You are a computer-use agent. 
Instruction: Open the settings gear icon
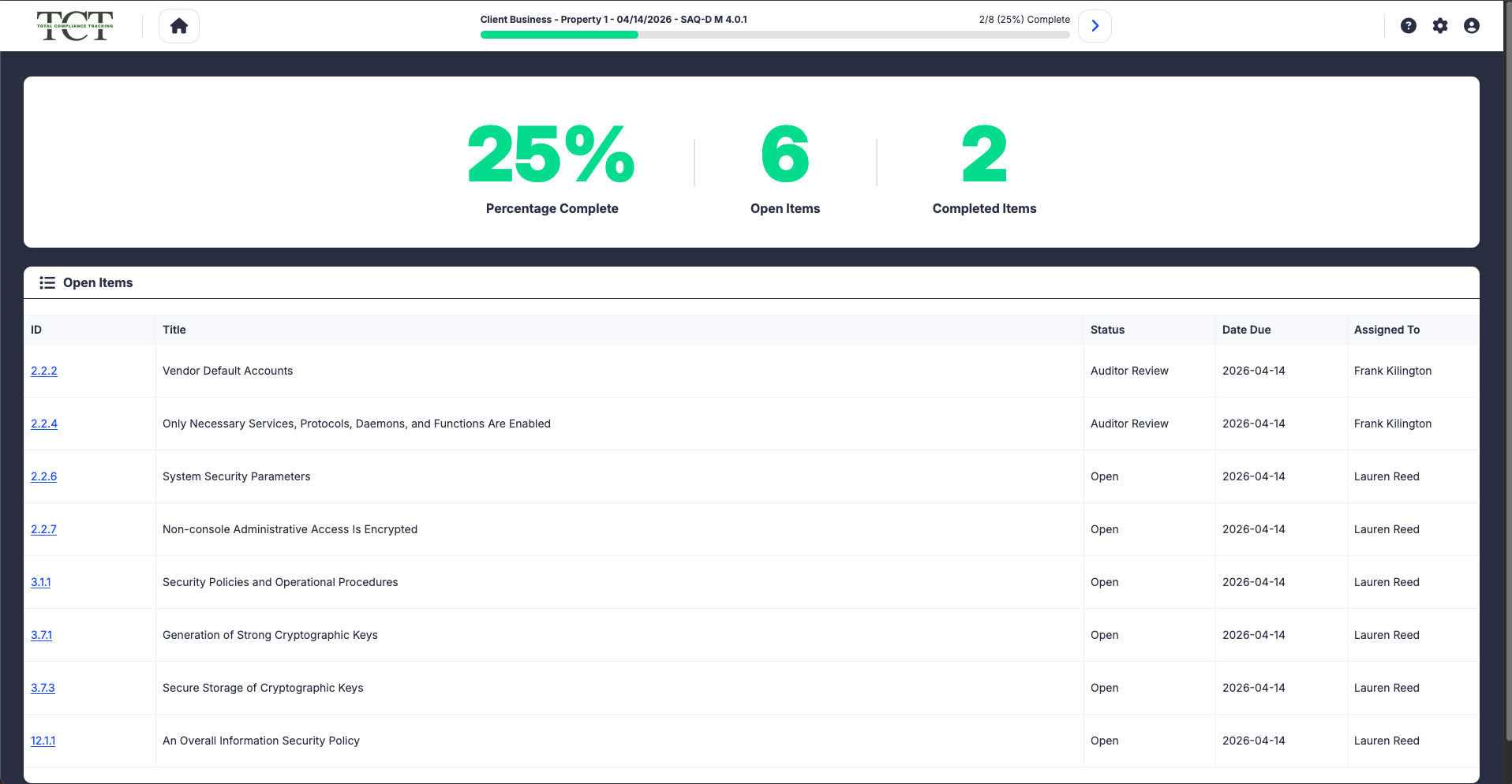click(x=1440, y=26)
